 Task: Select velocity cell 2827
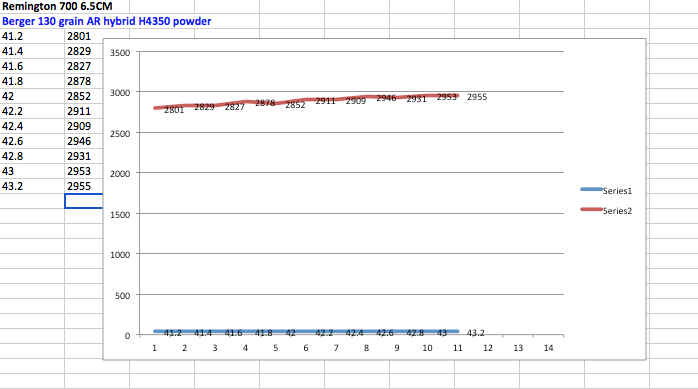click(x=84, y=66)
